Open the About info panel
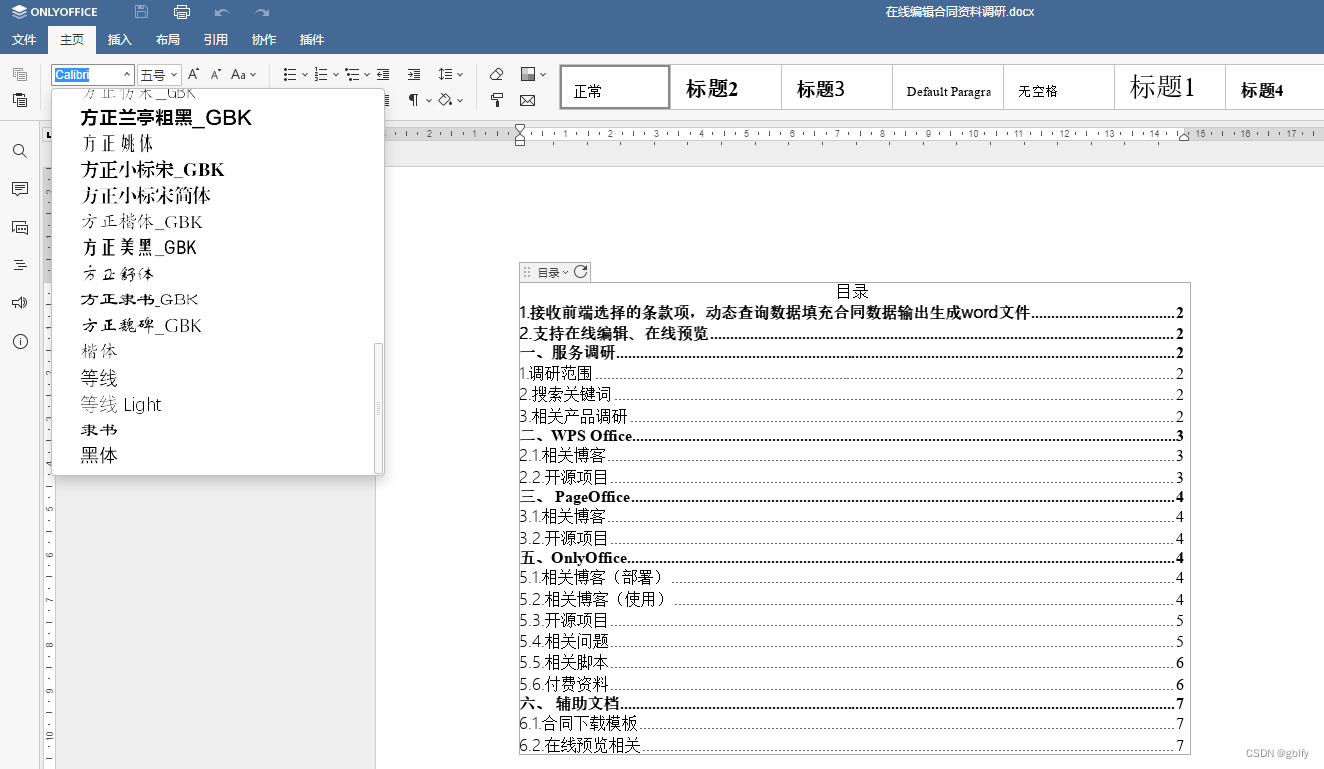This screenshot has width=1324, height=769. click(x=19, y=341)
